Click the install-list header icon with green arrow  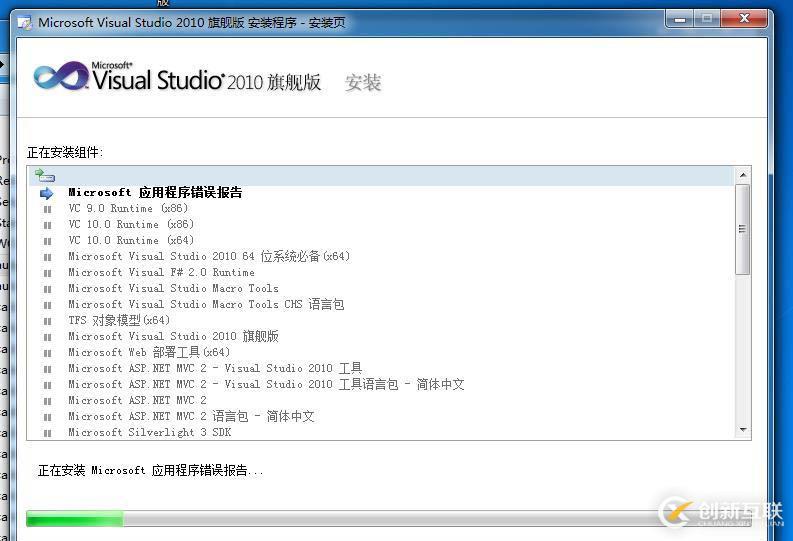pos(45,176)
